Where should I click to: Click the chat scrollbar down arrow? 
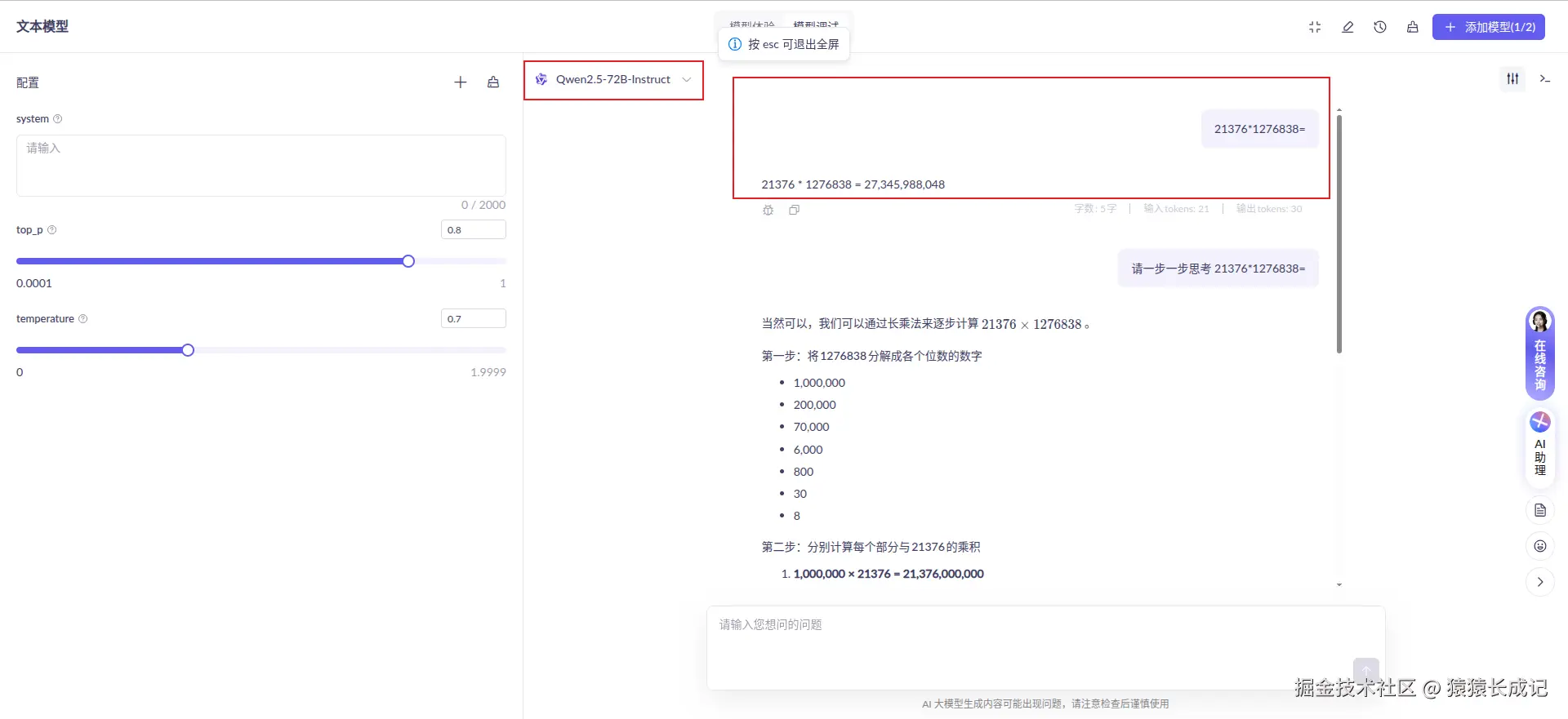[1339, 584]
